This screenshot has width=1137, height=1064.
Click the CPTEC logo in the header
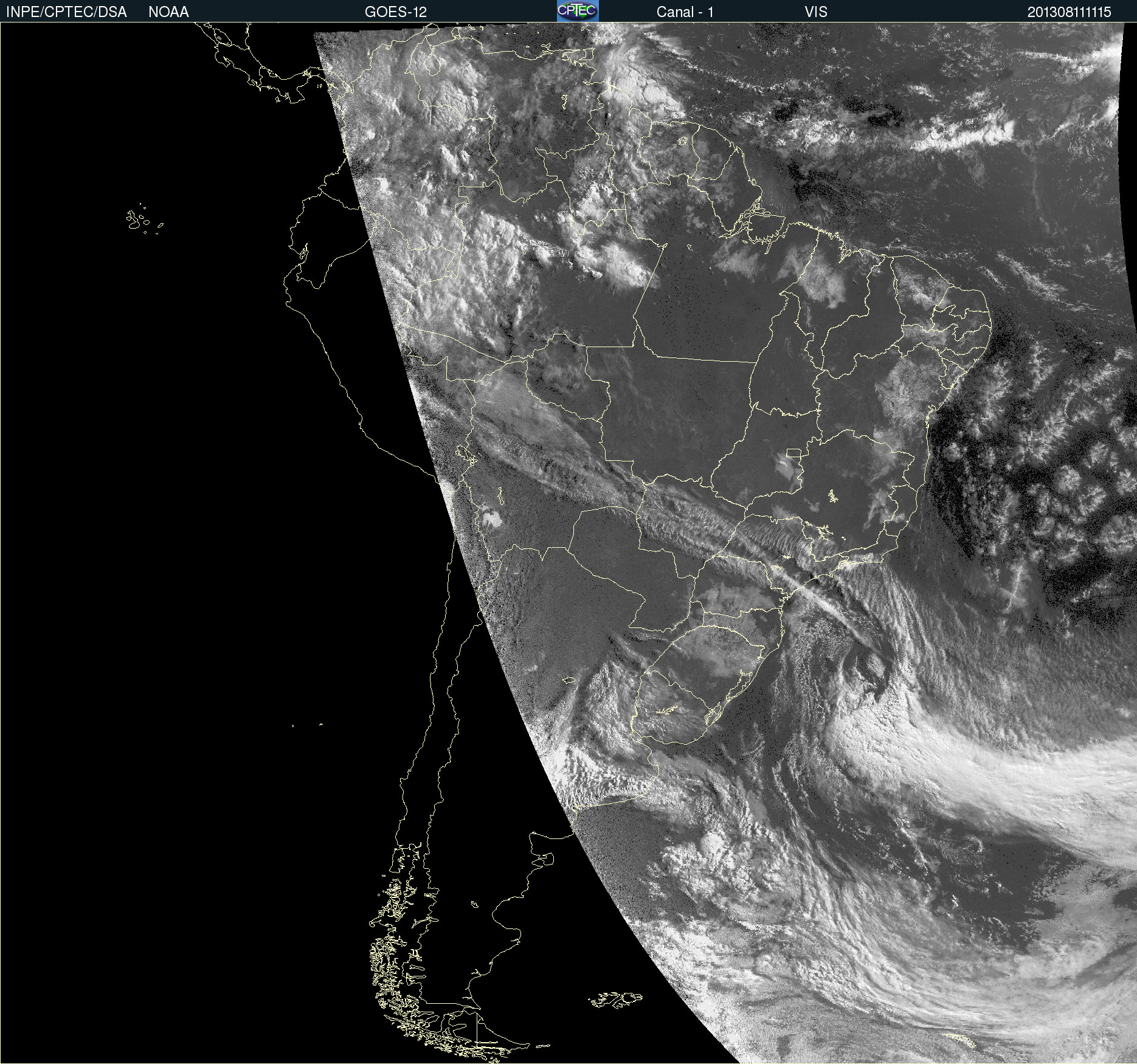578,11
